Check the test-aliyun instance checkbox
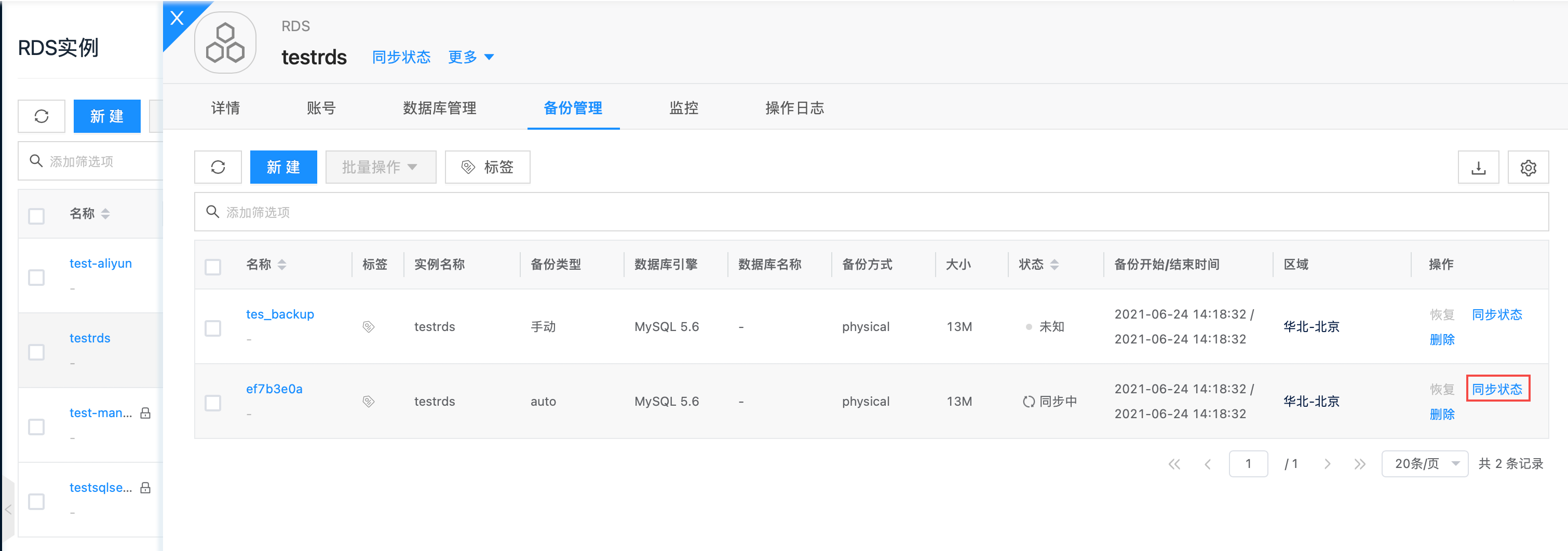This screenshot has width=1568, height=551. (36, 278)
